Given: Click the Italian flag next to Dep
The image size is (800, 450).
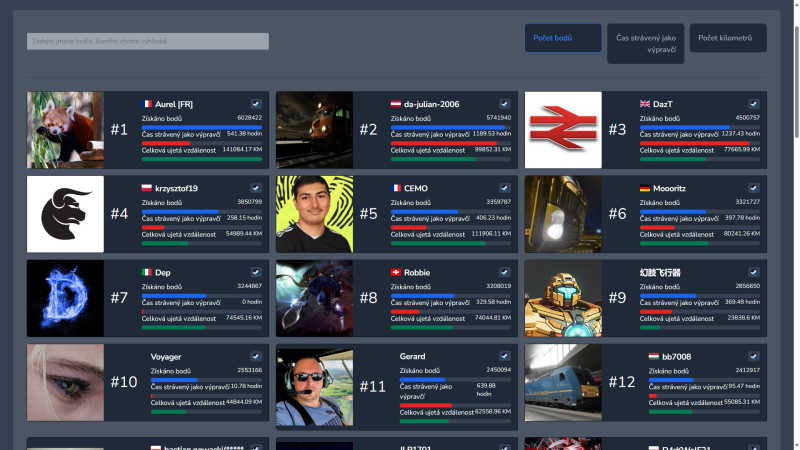Looking at the screenshot, I should click(x=147, y=272).
